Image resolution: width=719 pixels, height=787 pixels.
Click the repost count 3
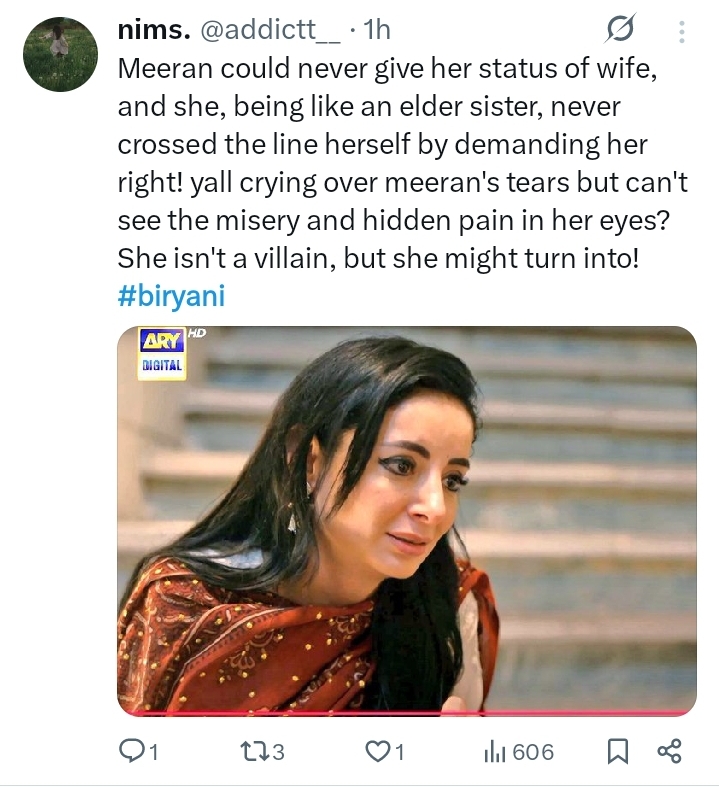pos(279,751)
